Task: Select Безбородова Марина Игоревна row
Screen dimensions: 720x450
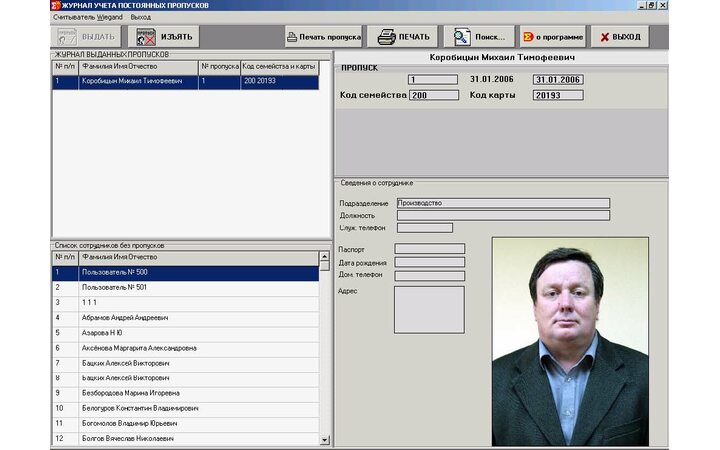Action: pyautogui.click(x=185, y=394)
